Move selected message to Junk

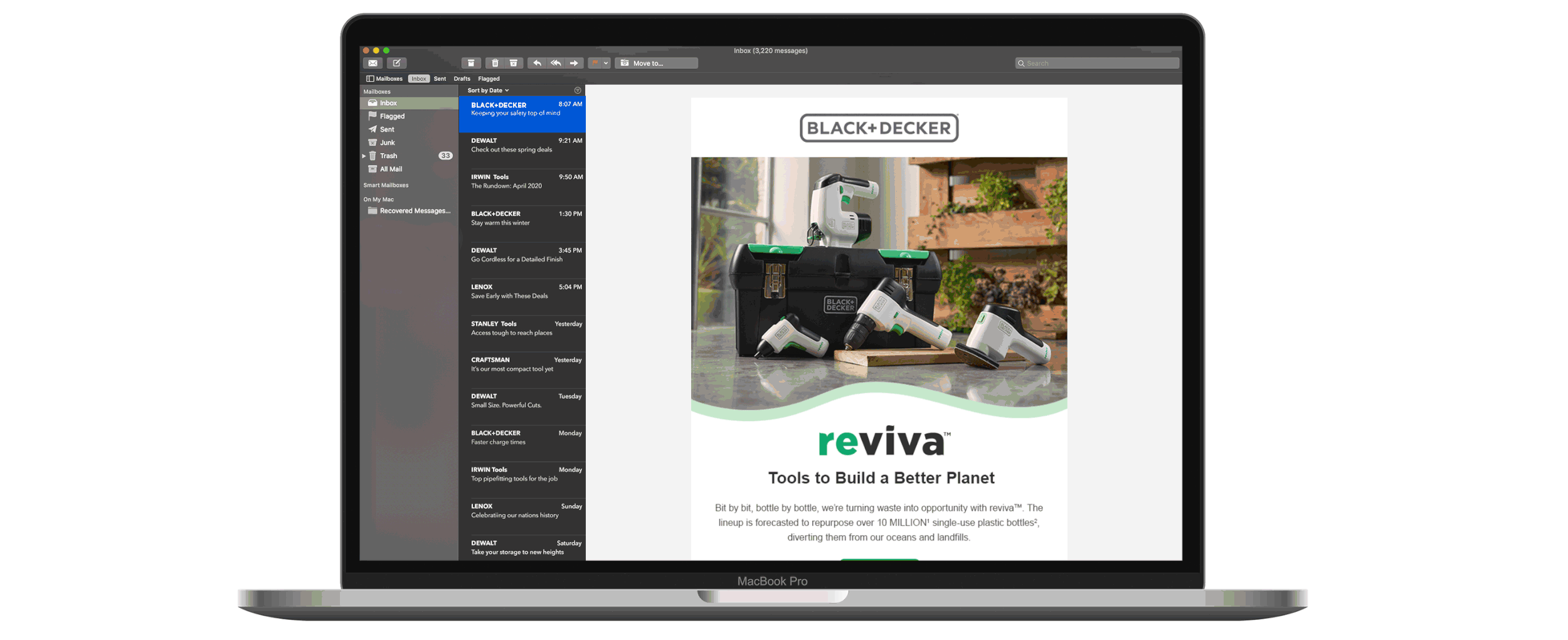pos(514,63)
